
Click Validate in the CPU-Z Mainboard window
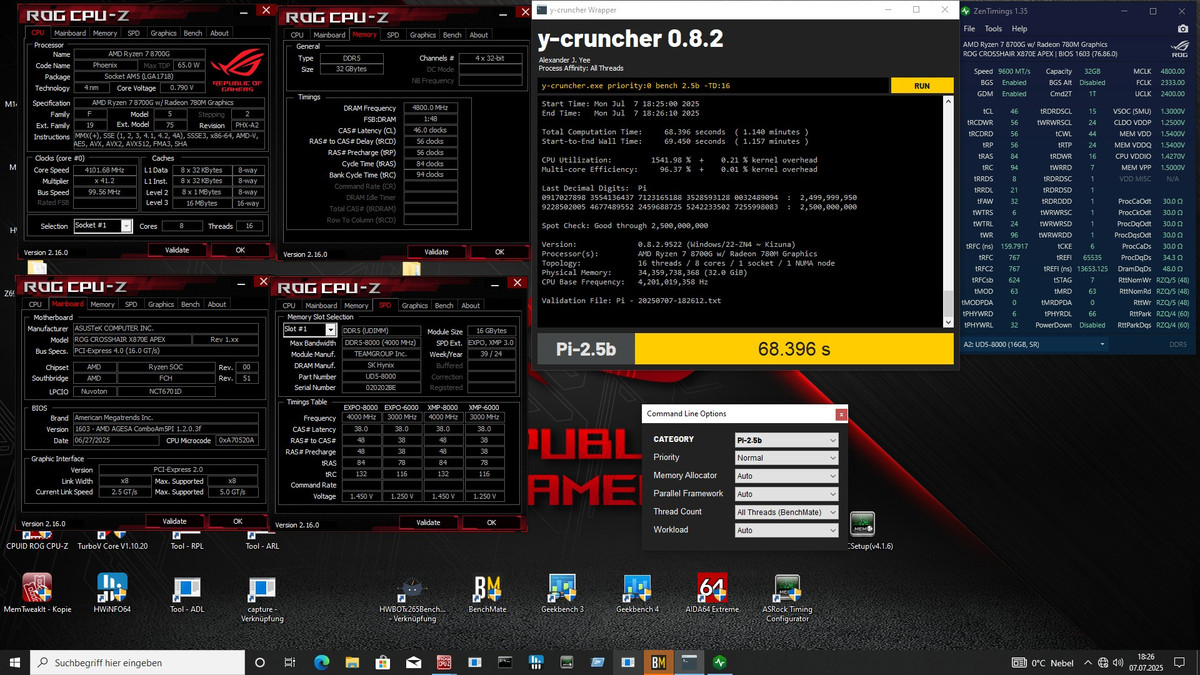[175, 521]
